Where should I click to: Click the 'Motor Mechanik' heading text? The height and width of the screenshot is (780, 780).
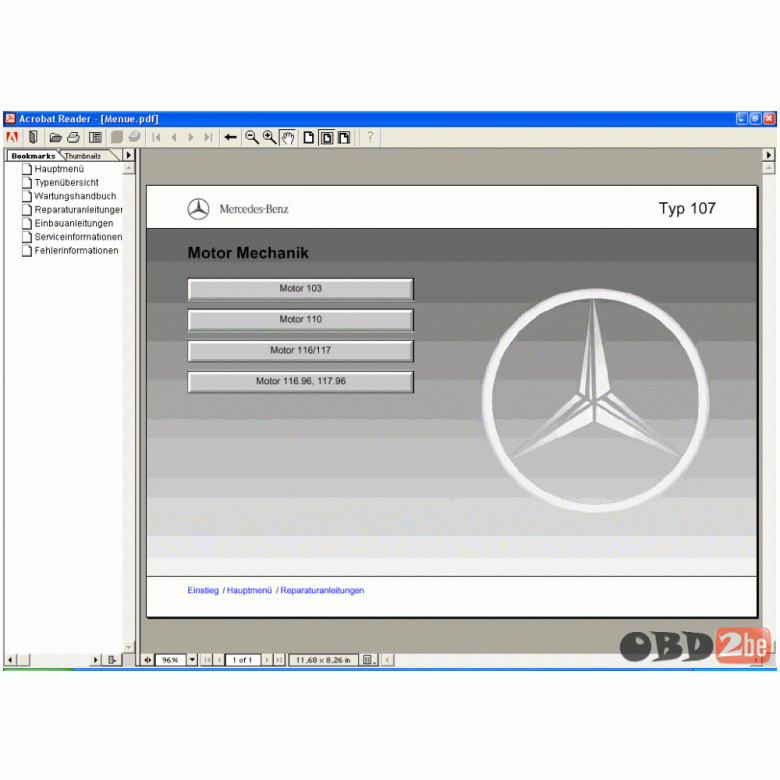pyautogui.click(x=248, y=253)
